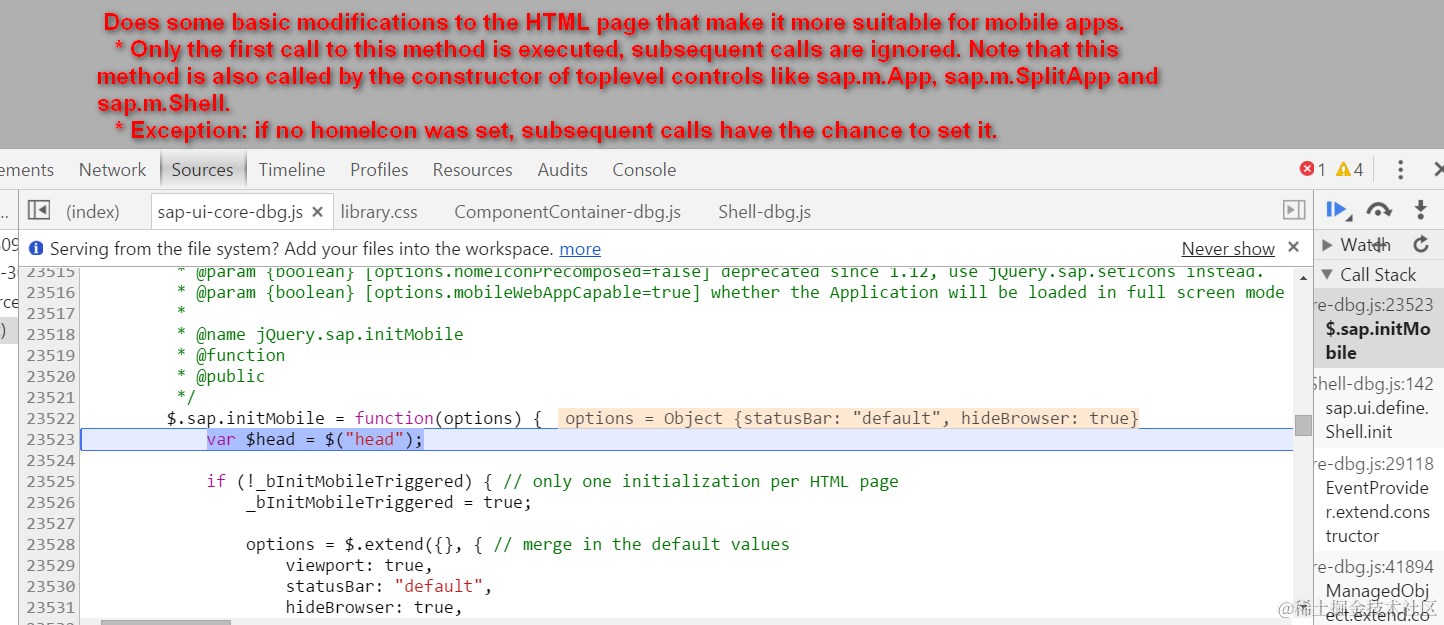Open the library.css file tab
Screen dimensions: 1444x625
pos(379,212)
